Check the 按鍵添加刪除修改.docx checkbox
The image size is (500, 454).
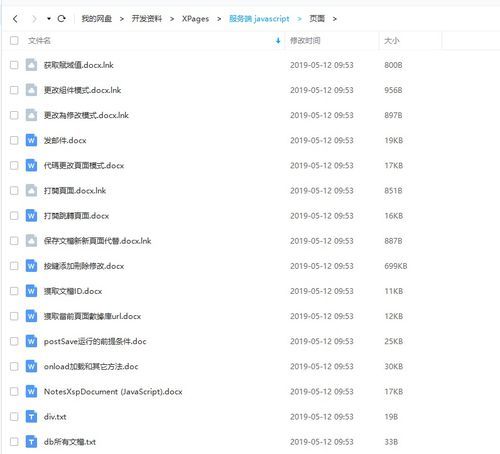(x=14, y=266)
